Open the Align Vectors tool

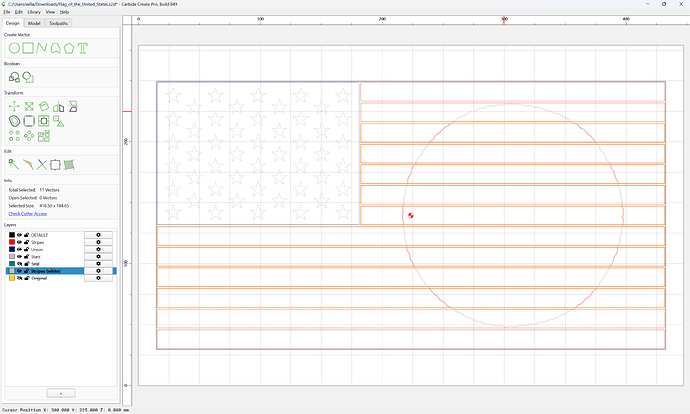pos(44,121)
